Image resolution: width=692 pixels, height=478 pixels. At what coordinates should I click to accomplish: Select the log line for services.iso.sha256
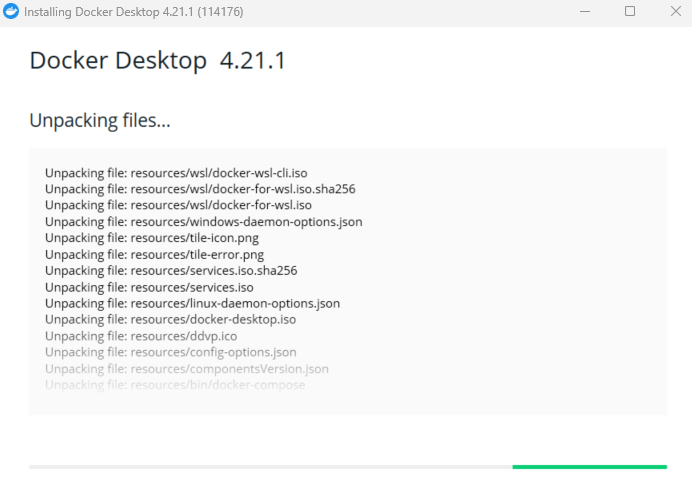(171, 271)
